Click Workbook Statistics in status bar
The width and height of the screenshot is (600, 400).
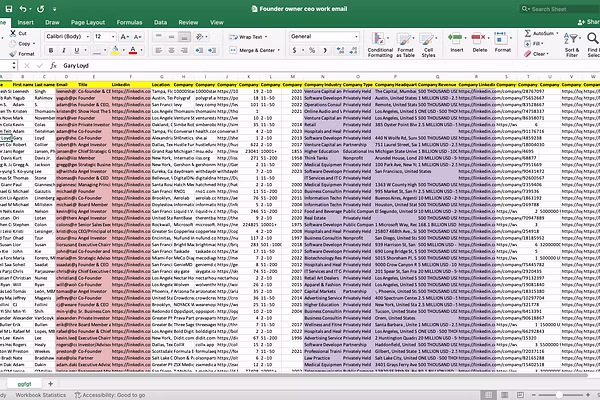[41, 395]
